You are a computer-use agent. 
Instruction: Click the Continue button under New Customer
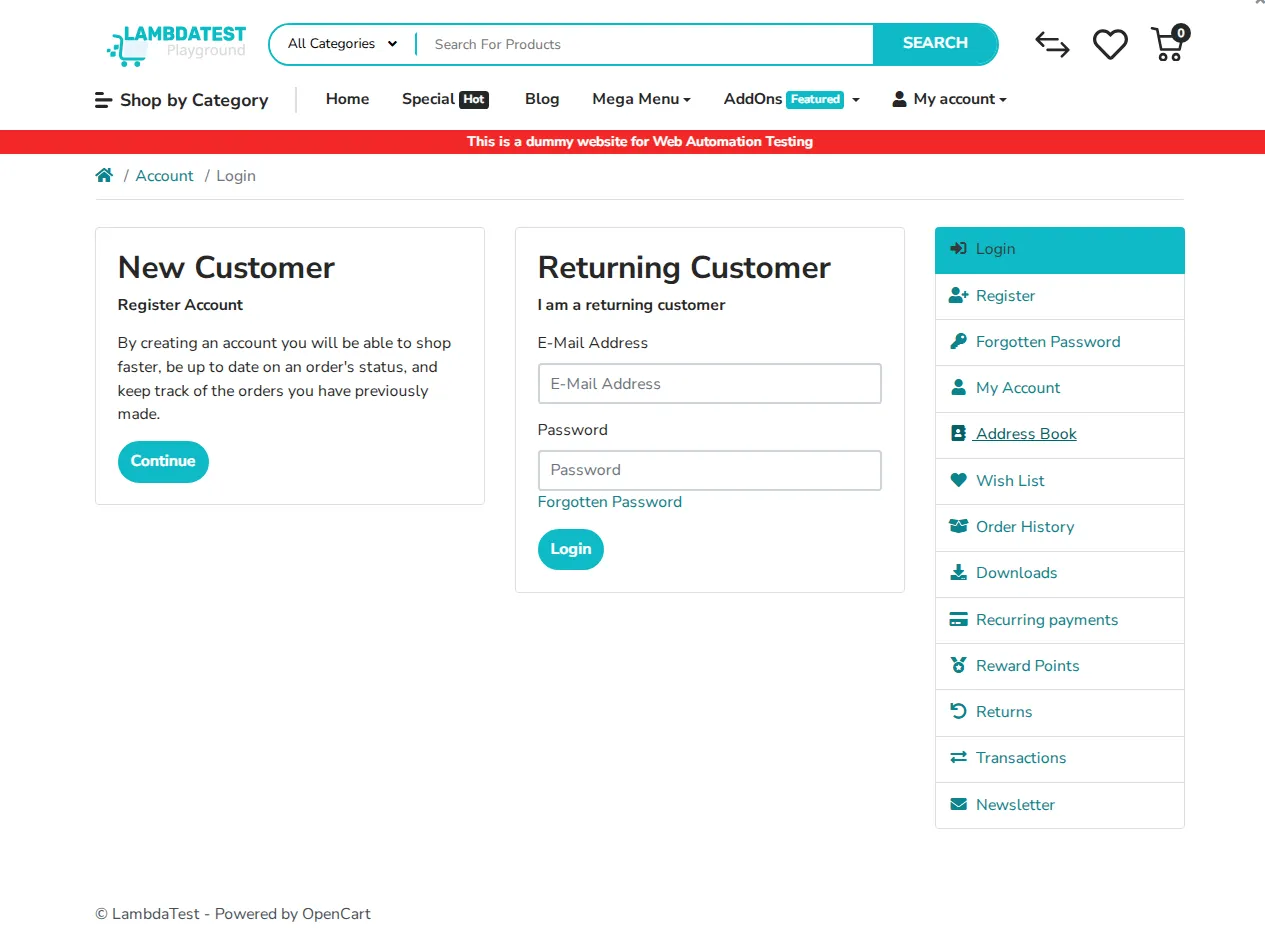(163, 461)
